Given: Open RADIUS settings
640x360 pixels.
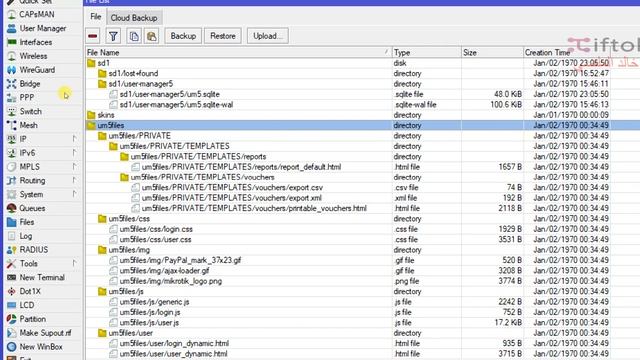Looking at the screenshot, I should point(33,250).
